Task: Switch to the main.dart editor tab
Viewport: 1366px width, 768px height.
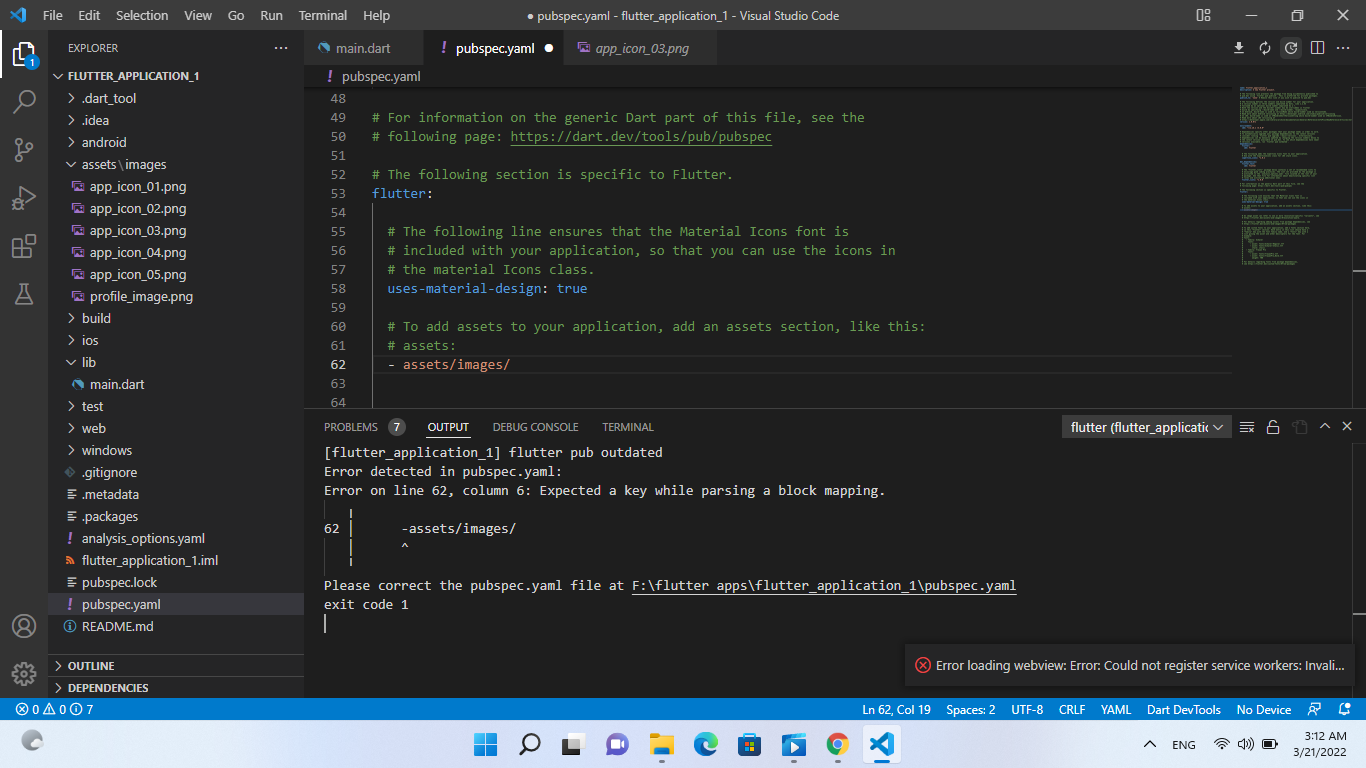Action: 364,48
